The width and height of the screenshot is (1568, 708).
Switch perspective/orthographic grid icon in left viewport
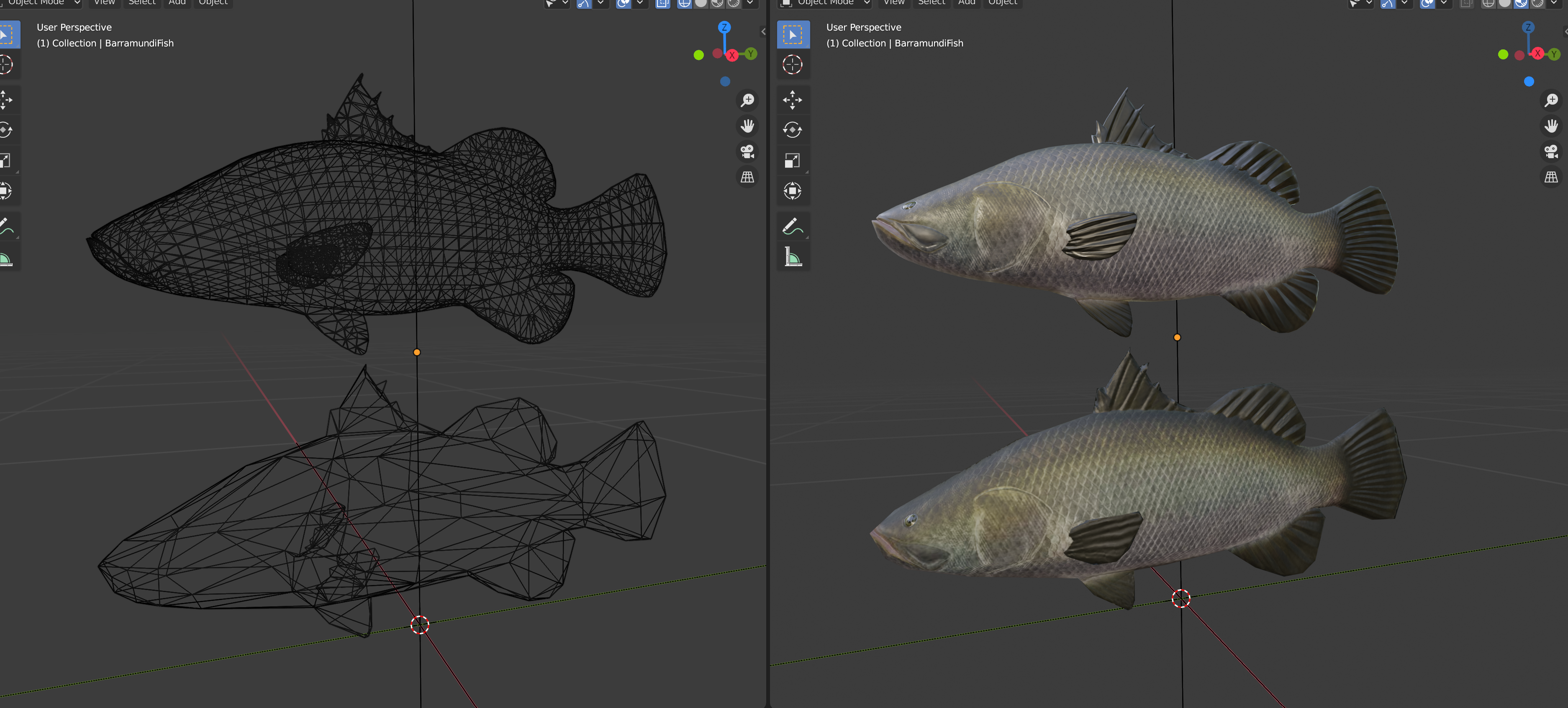pyautogui.click(x=747, y=177)
